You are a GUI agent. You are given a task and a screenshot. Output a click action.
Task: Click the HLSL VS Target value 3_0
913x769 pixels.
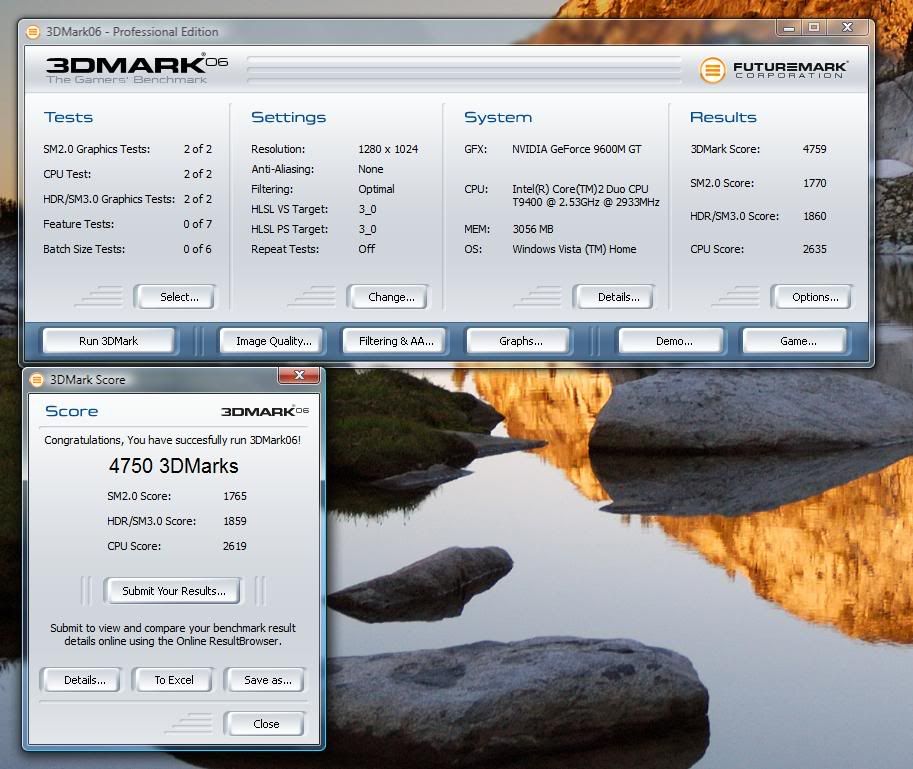pyautogui.click(x=367, y=210)
